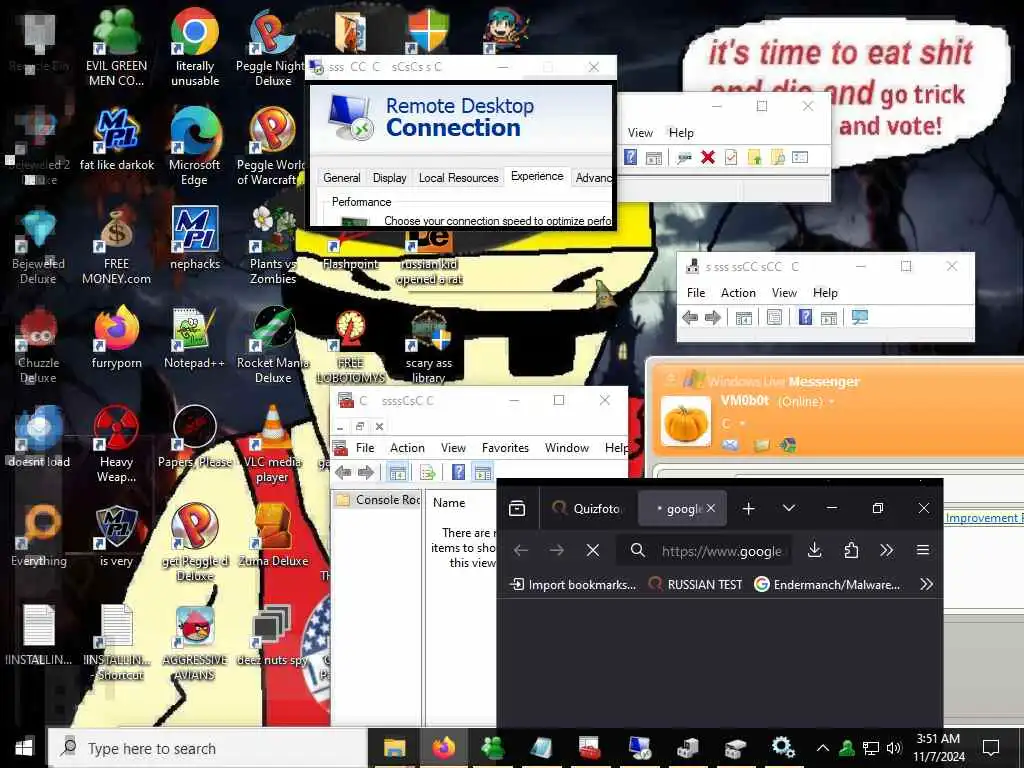Viewport: 1024px width, 768px height.
Task: Expand the Messenger online status dropdown
Action: tap(831, 402)
